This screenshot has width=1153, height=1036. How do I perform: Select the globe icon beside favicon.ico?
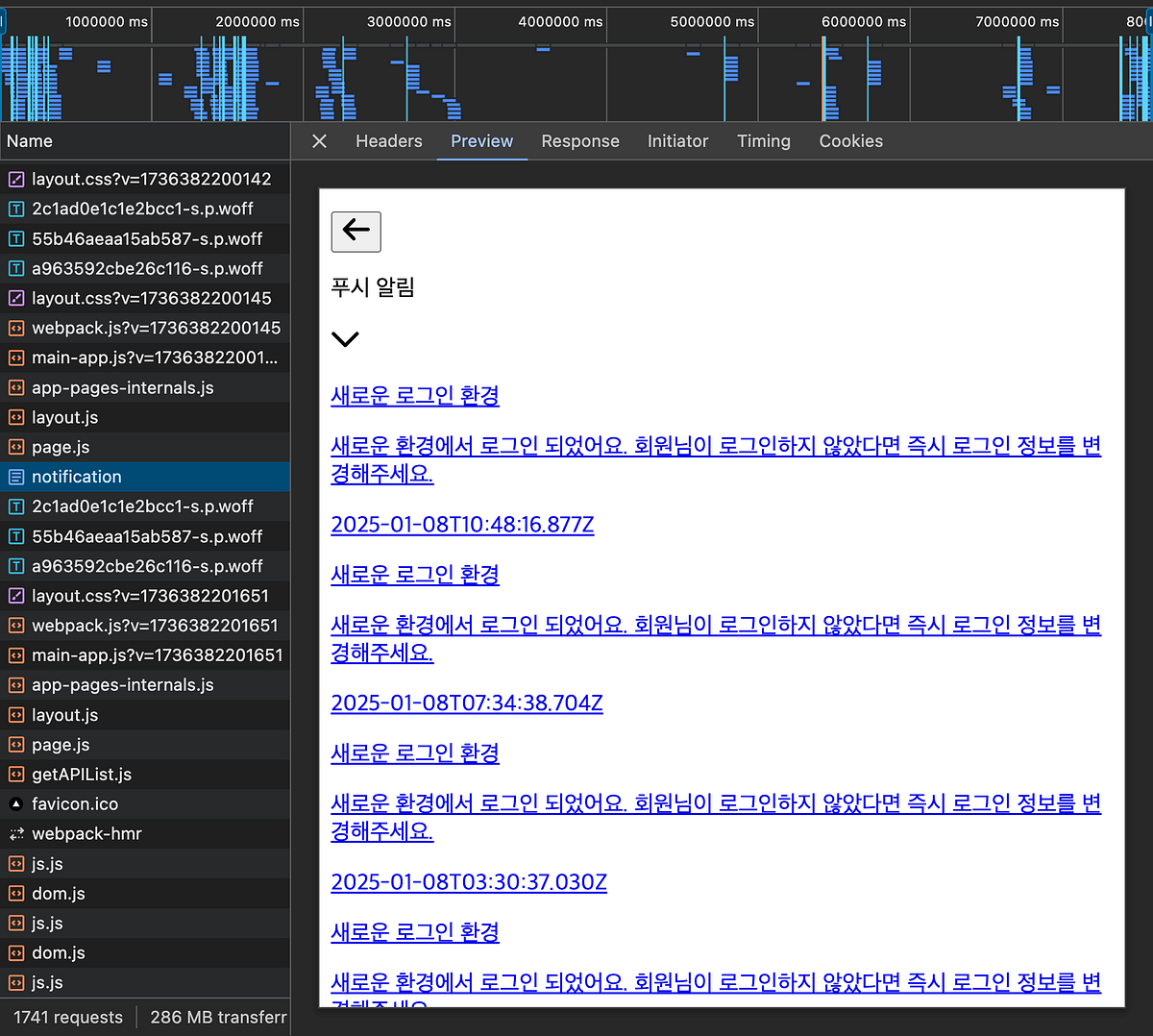pos(15,803)
